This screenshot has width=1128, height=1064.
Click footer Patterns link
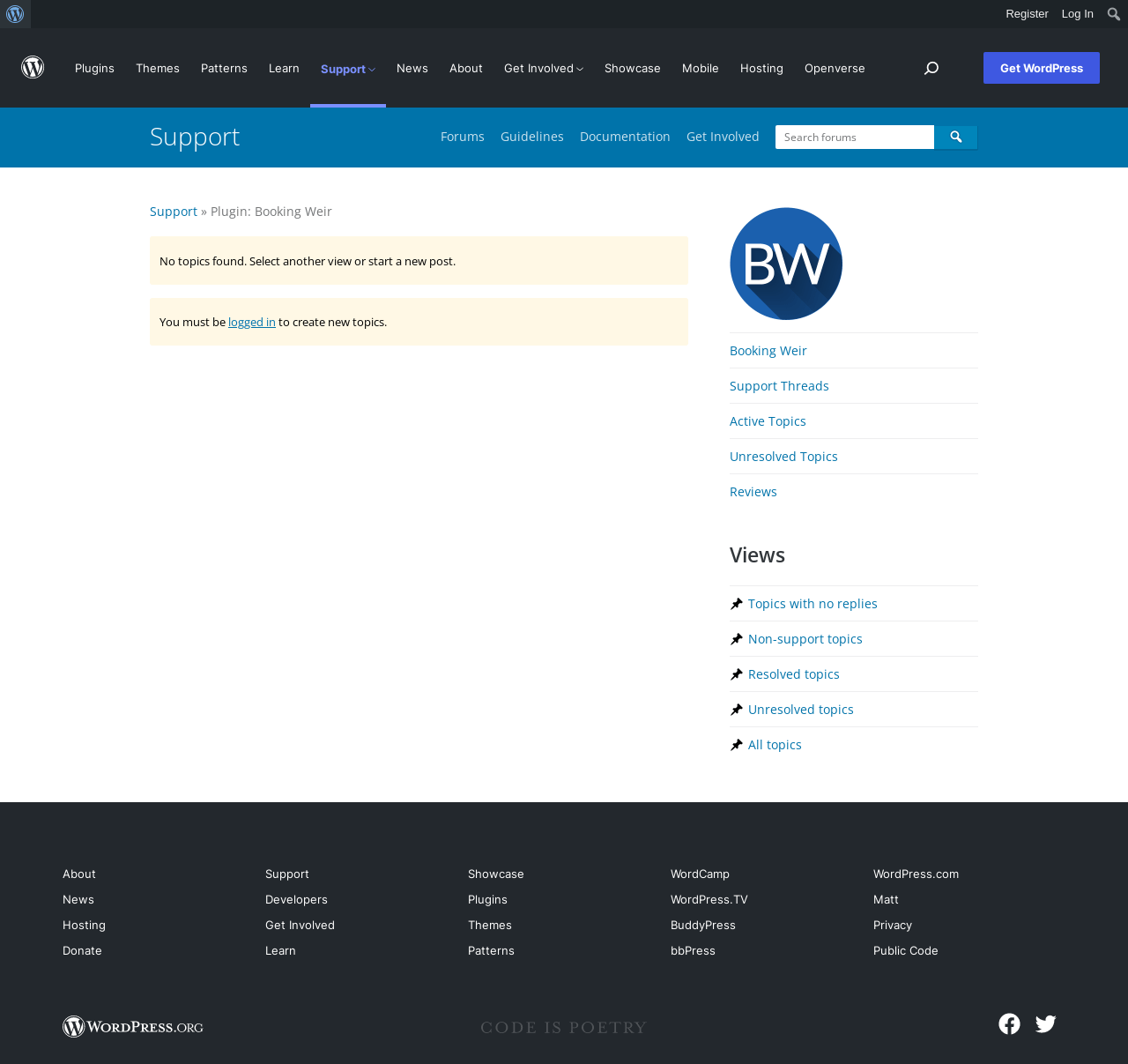click(x=491, y=951)
